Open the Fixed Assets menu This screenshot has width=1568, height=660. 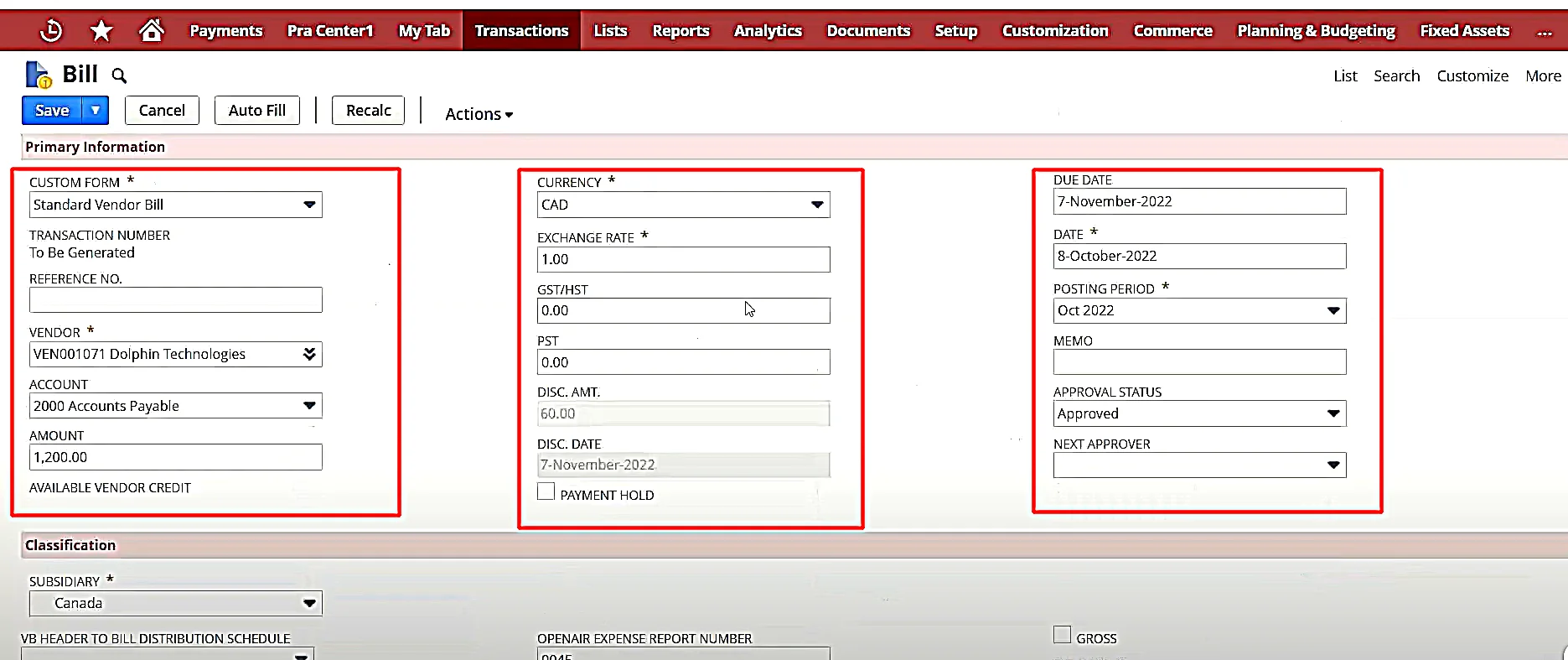click(1464, 31)
